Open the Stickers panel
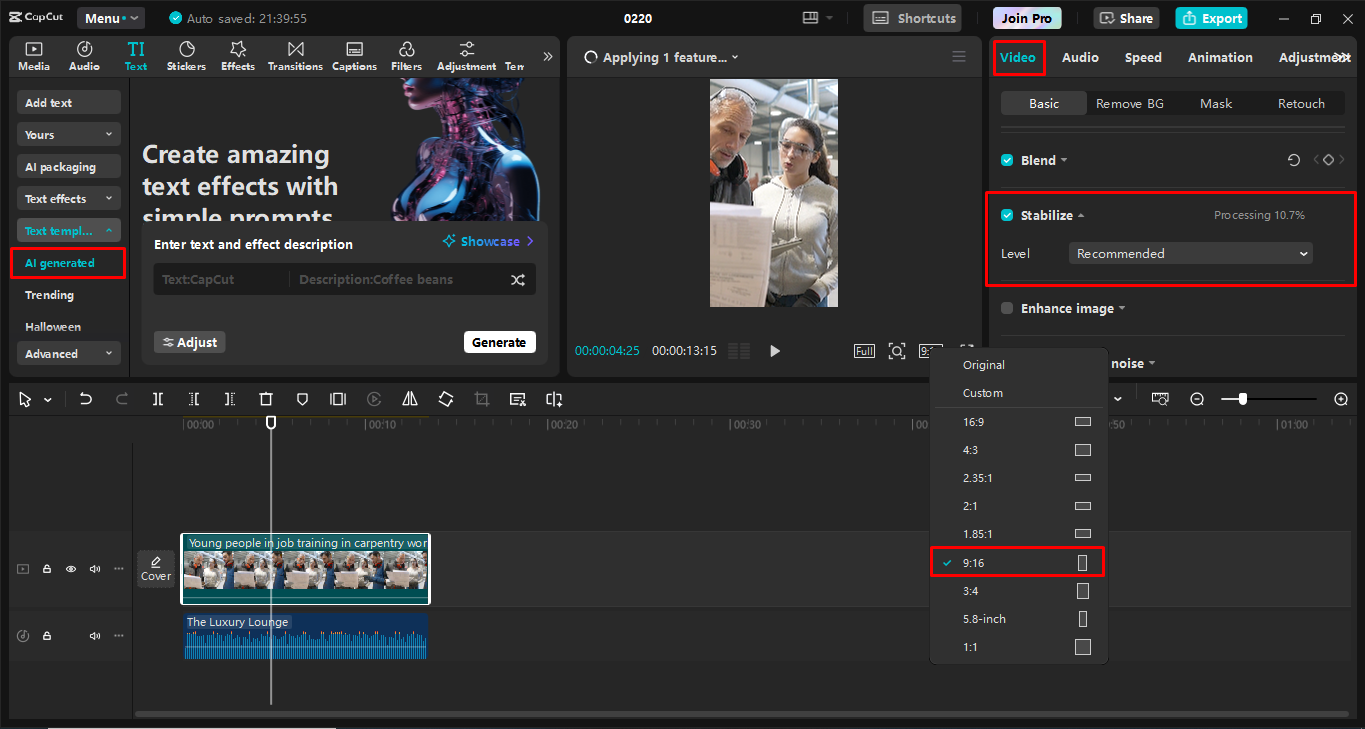 (x=186, y=55)
